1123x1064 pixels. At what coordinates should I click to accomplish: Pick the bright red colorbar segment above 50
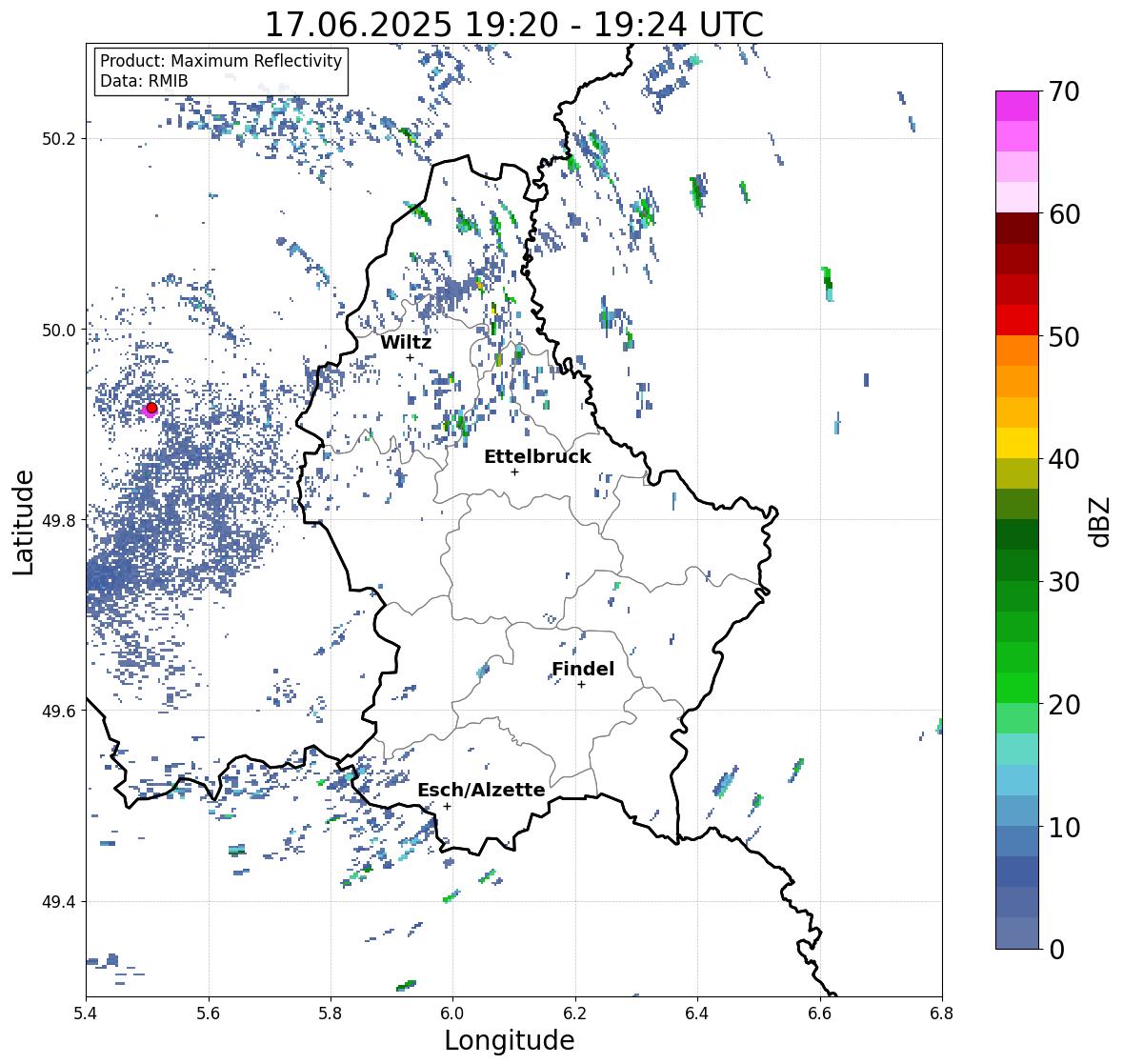pyautogui.click(x=1017, y=320)
